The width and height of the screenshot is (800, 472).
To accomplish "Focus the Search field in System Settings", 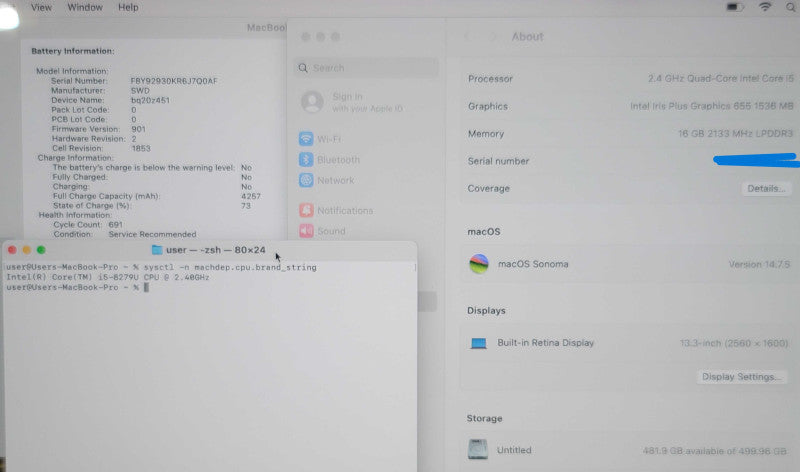I will pyautogui.click(x=366, y=68).
